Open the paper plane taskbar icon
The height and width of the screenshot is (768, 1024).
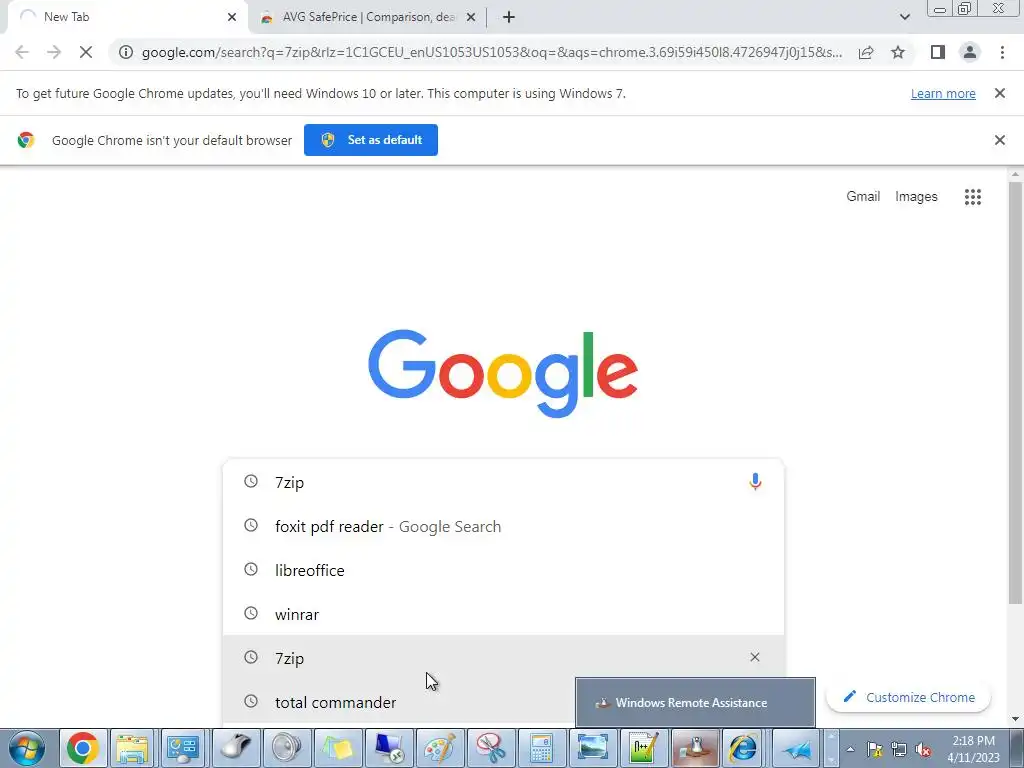click(797, 748)
